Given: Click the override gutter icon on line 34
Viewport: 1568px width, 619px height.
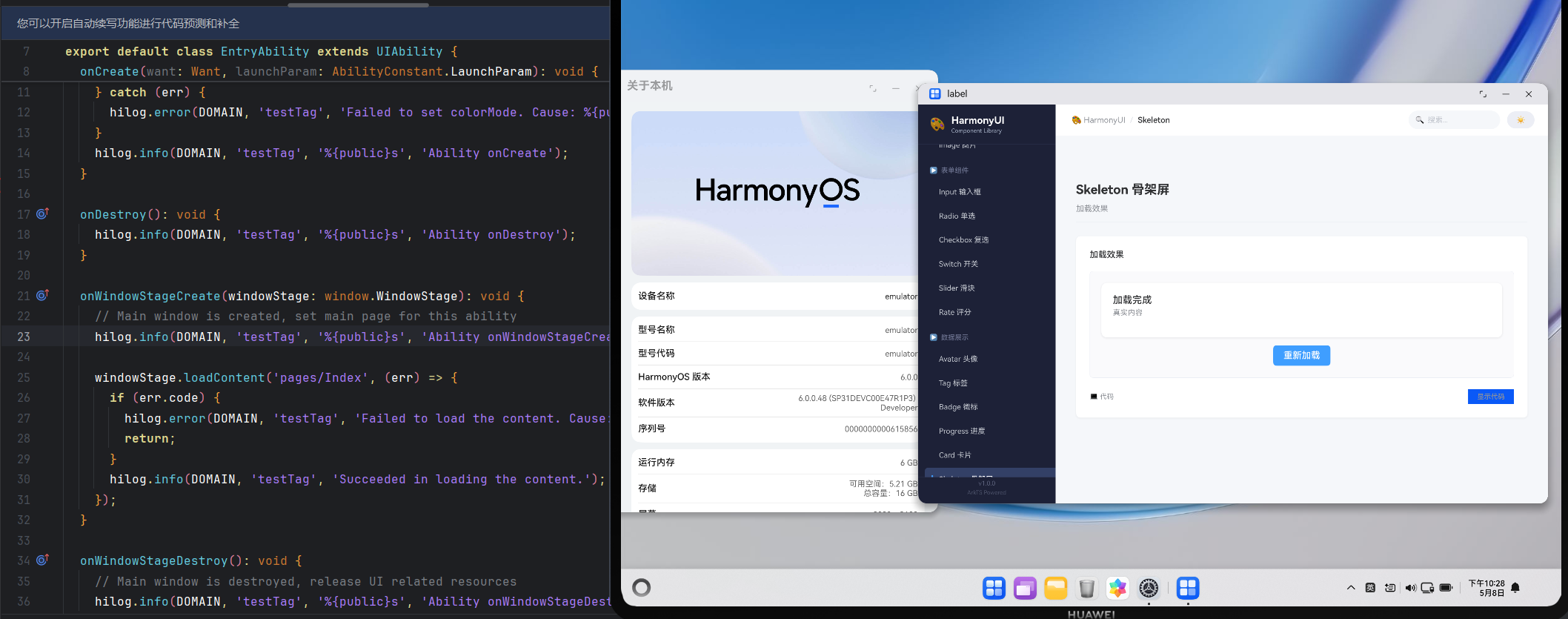Looking at the screenshot, I should tap(42, 560).
